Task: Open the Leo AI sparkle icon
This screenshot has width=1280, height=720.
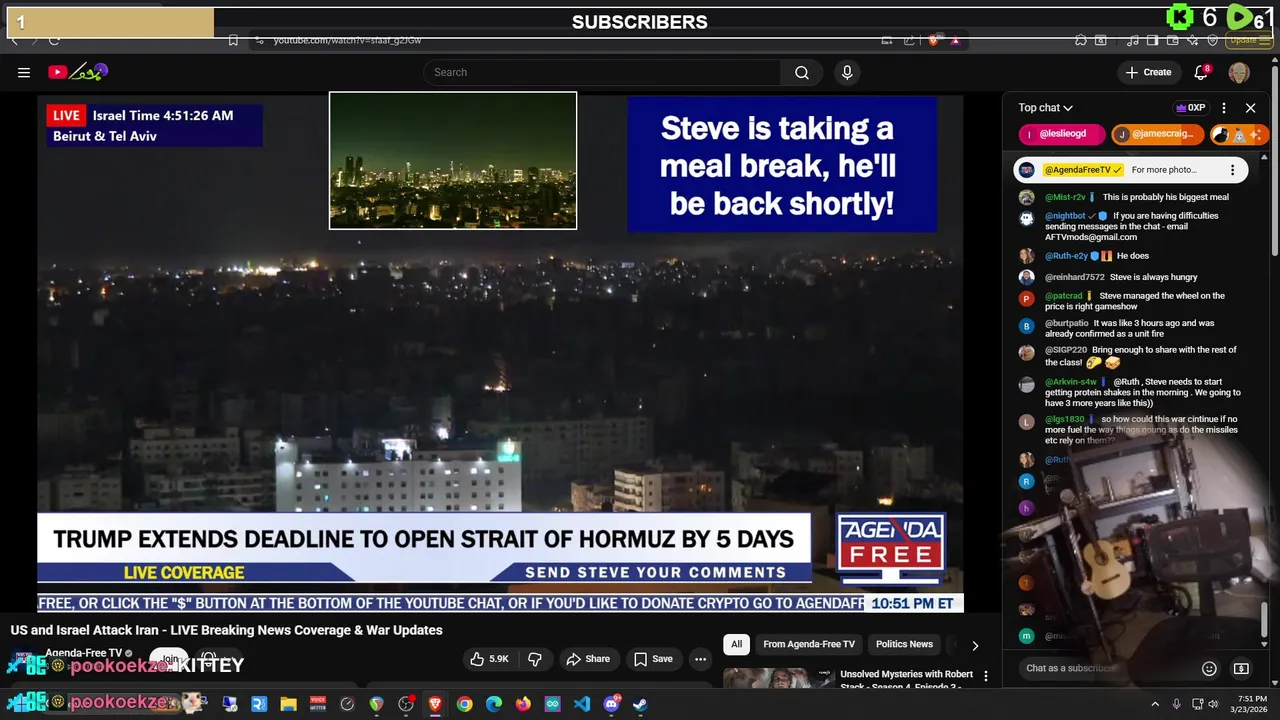Action: (x=1192, y=40)
